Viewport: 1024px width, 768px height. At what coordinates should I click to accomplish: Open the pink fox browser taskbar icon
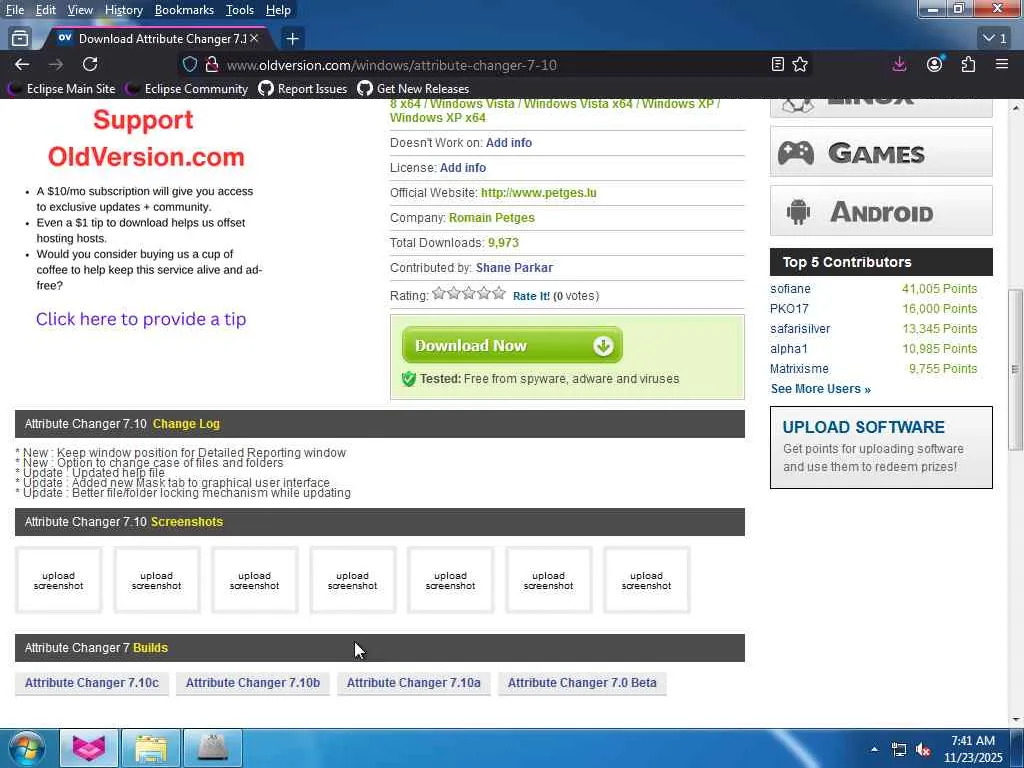click(89, 748)
